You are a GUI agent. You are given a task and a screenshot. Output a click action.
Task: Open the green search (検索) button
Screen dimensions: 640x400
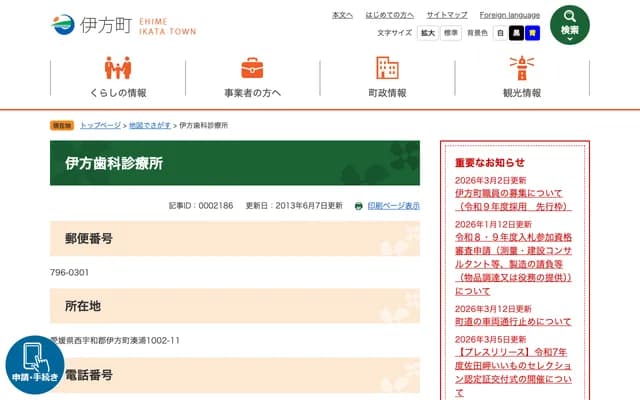[x=569, y=24]
